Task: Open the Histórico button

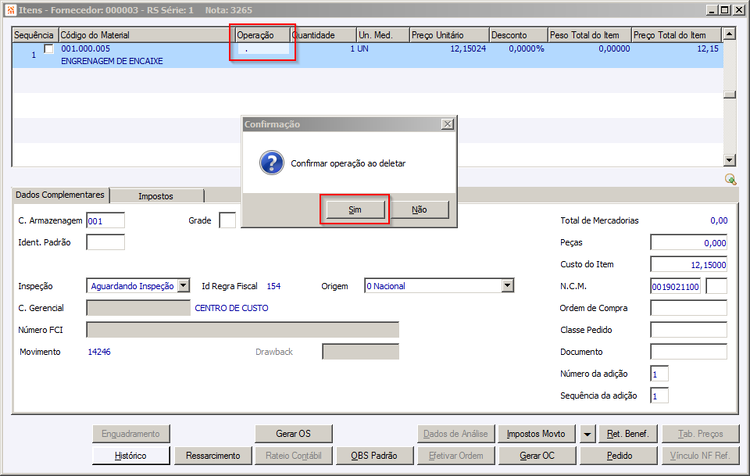Action: (131, 455)
